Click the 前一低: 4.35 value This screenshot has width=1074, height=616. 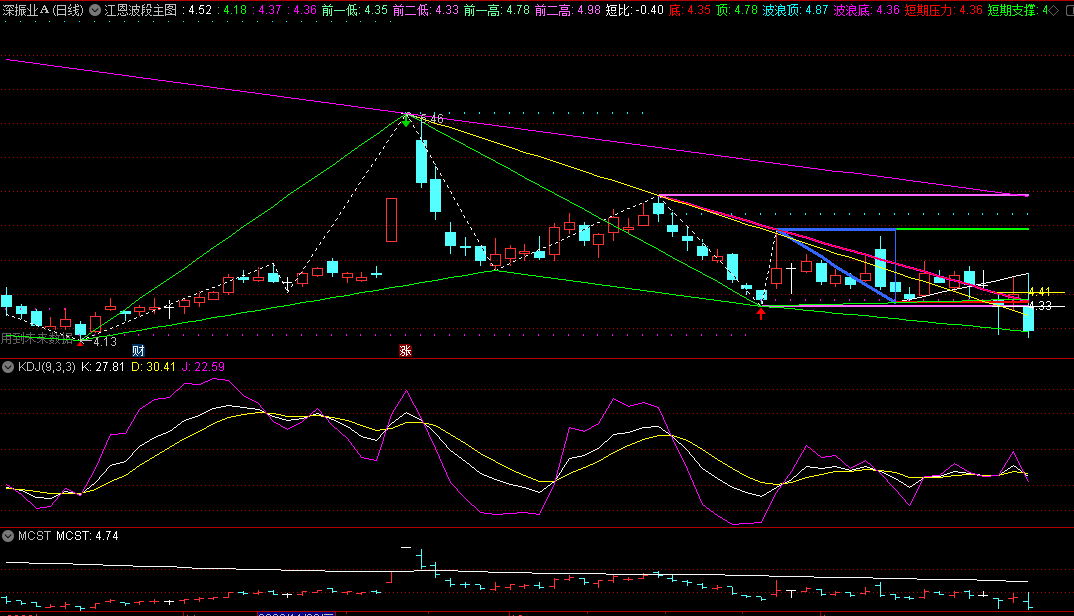pos(355,10)
